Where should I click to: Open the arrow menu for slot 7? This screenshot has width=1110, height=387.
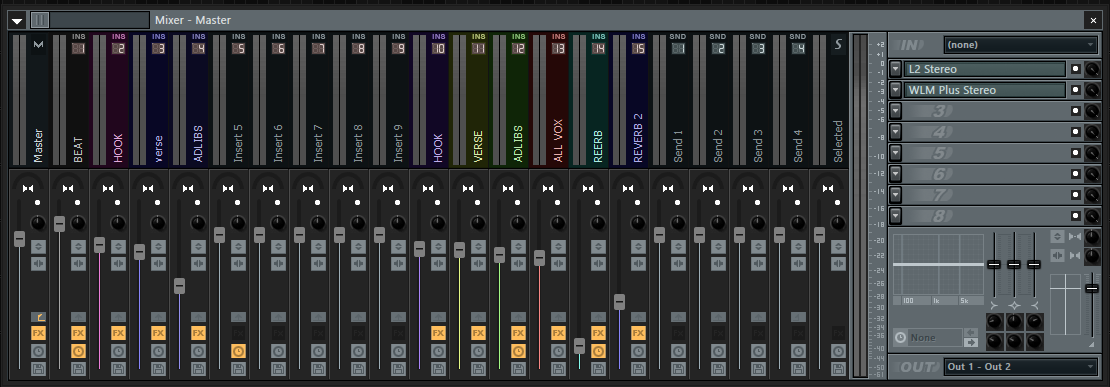896,195
